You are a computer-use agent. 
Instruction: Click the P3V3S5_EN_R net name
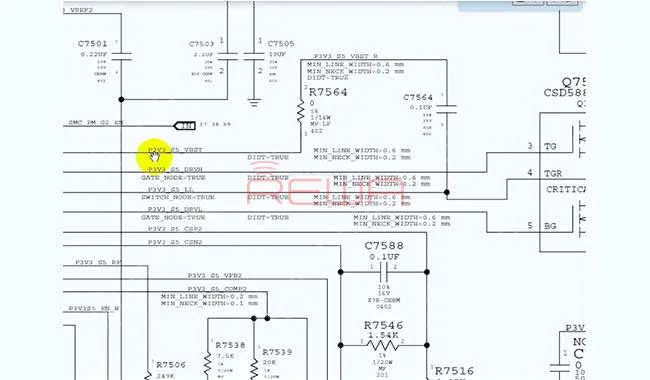[94, 309]
